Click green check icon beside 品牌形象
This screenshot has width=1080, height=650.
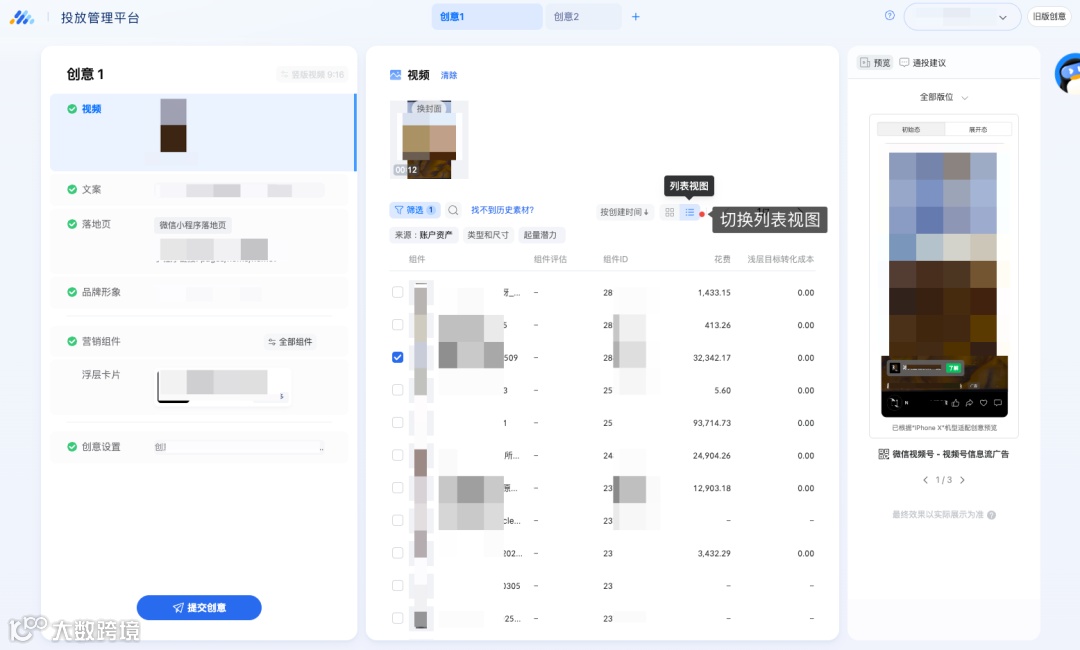point(72,292)
